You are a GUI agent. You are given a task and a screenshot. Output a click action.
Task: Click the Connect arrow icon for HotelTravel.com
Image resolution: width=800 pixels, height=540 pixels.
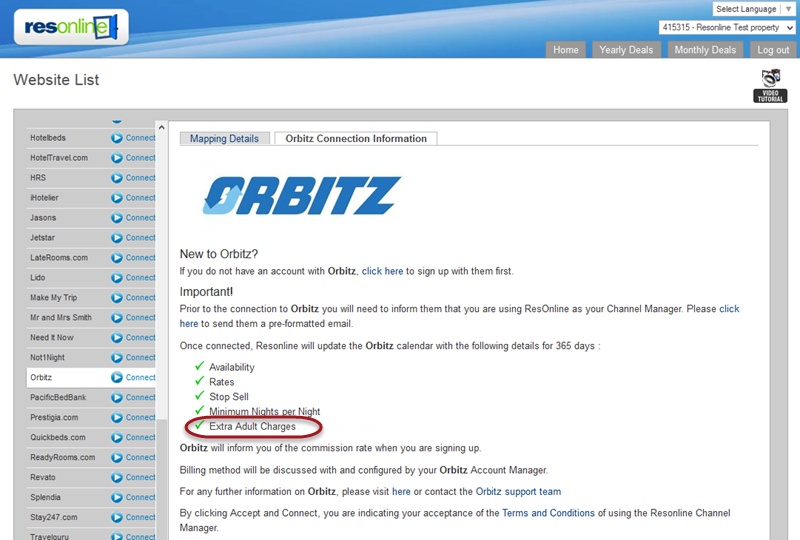click(x=117, y=158)
